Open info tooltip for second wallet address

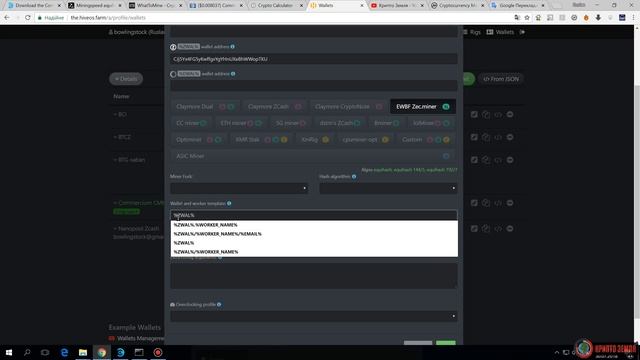tap(233, 74)
